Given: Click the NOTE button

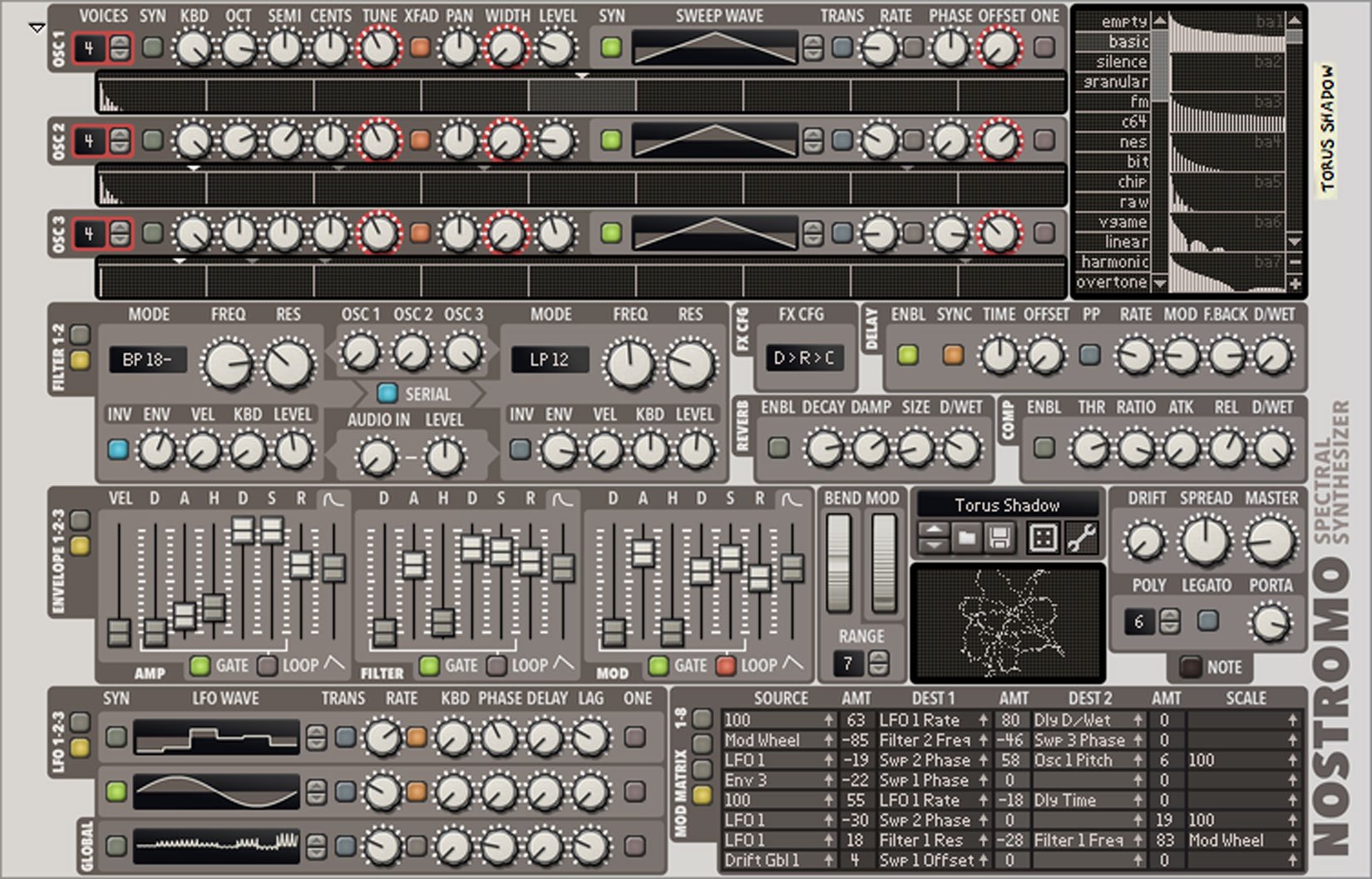Looking at the screenshot, I should click(1191, 667).
